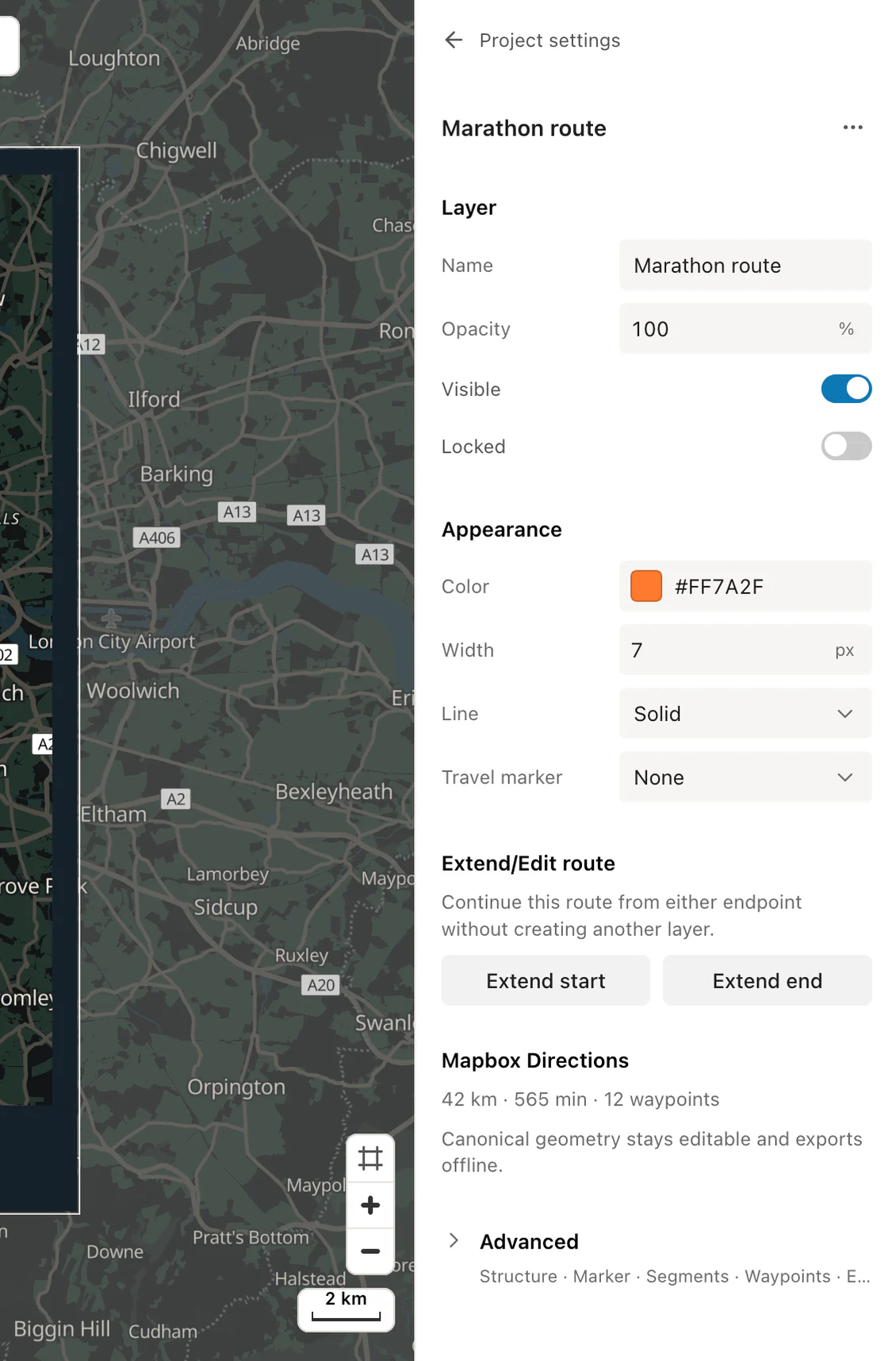The width and height of the screenshot is (896, 1361).
Task: Click the Mapbox Directions heading
Action: 535,1060
